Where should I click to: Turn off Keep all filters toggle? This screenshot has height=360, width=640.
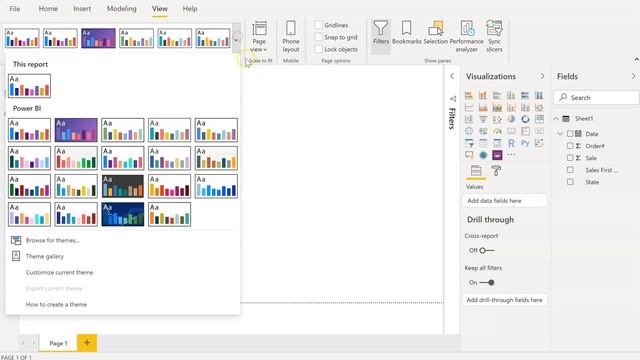click(x=487, y=282)
